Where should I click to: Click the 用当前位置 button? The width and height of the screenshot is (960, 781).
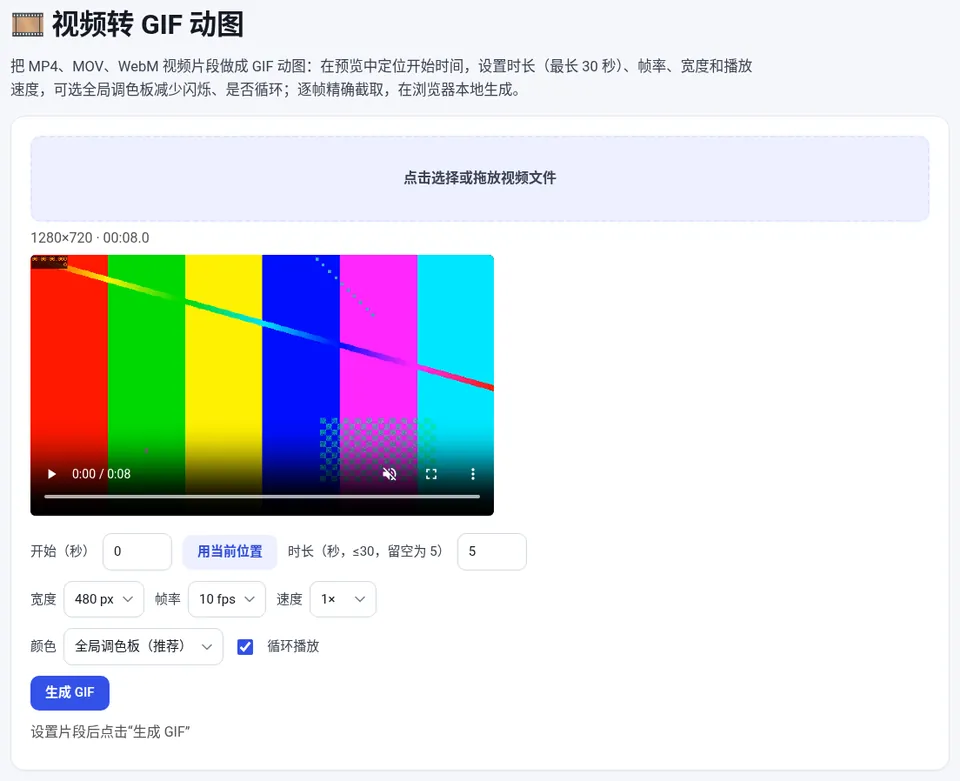(x=230, y=551)
